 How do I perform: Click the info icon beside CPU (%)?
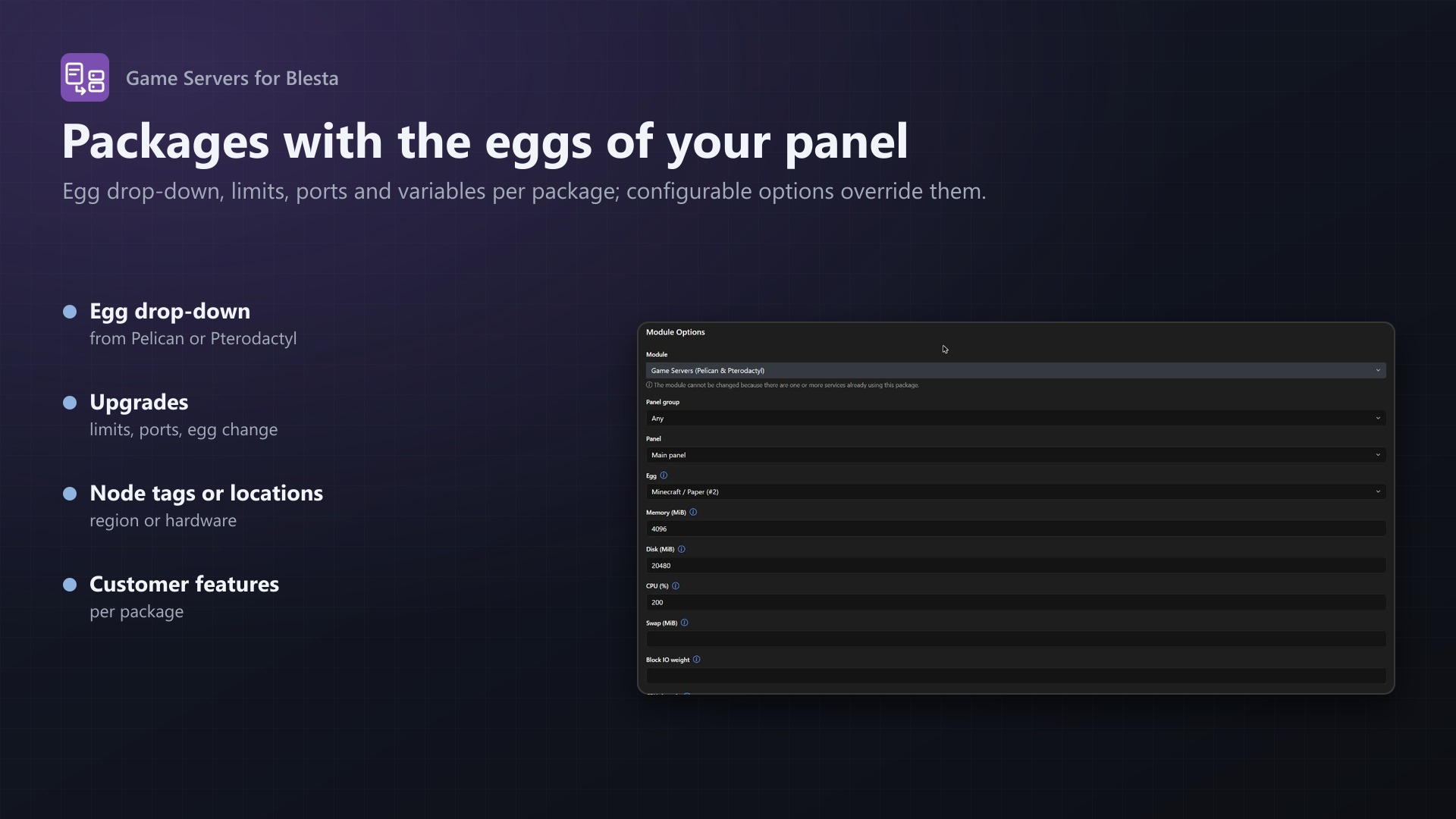(676, 585)
